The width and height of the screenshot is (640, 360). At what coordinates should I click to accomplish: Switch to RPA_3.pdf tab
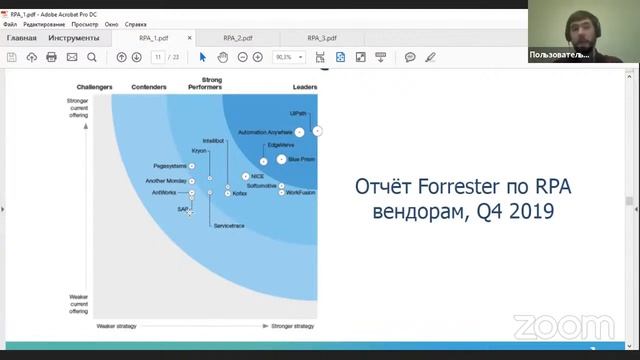point(322,38)
